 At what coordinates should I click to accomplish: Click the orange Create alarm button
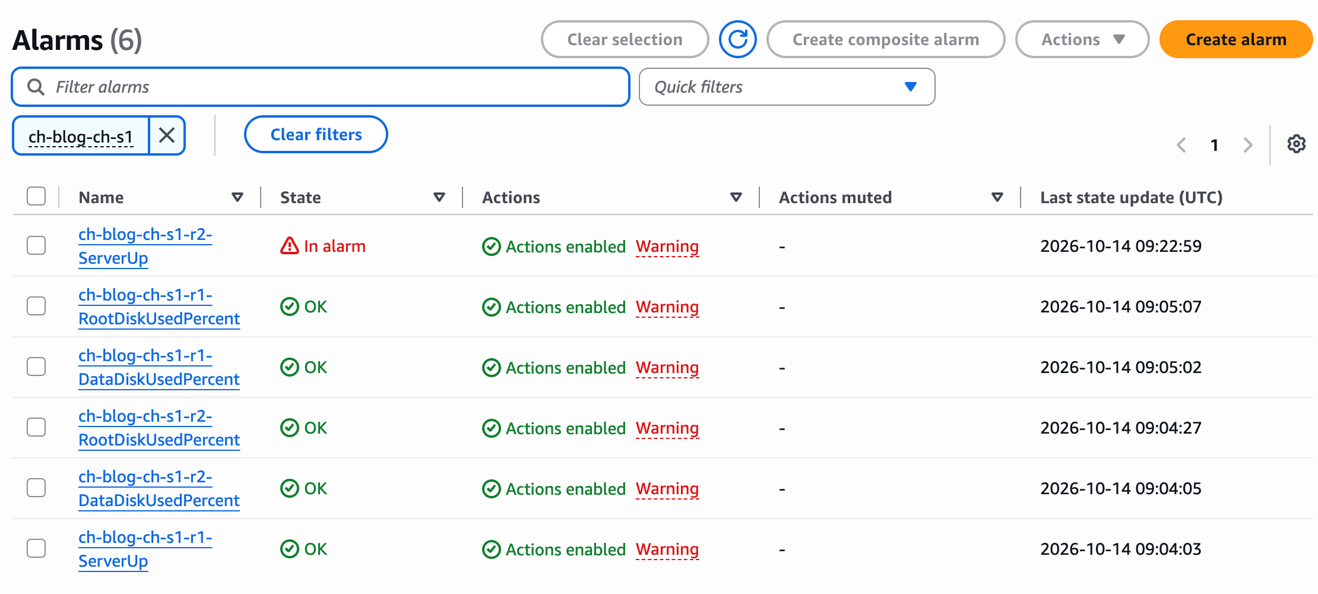1236,39
